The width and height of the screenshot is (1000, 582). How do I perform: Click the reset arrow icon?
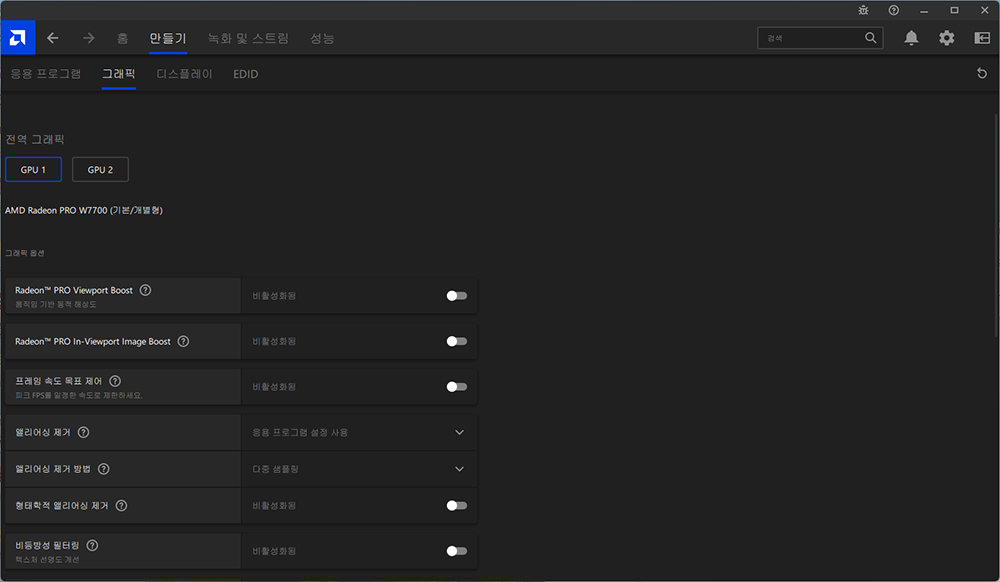(981, 74)
